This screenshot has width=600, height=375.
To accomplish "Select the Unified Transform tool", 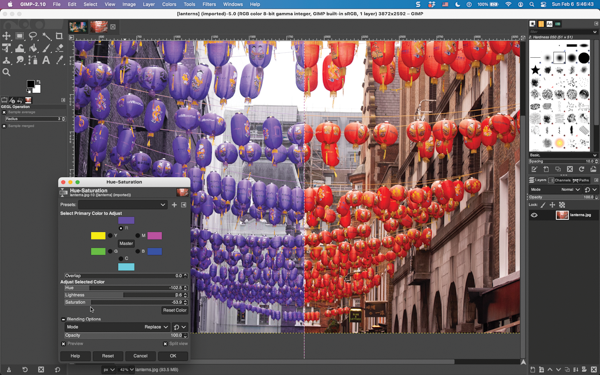I will [x=7, y=48].
